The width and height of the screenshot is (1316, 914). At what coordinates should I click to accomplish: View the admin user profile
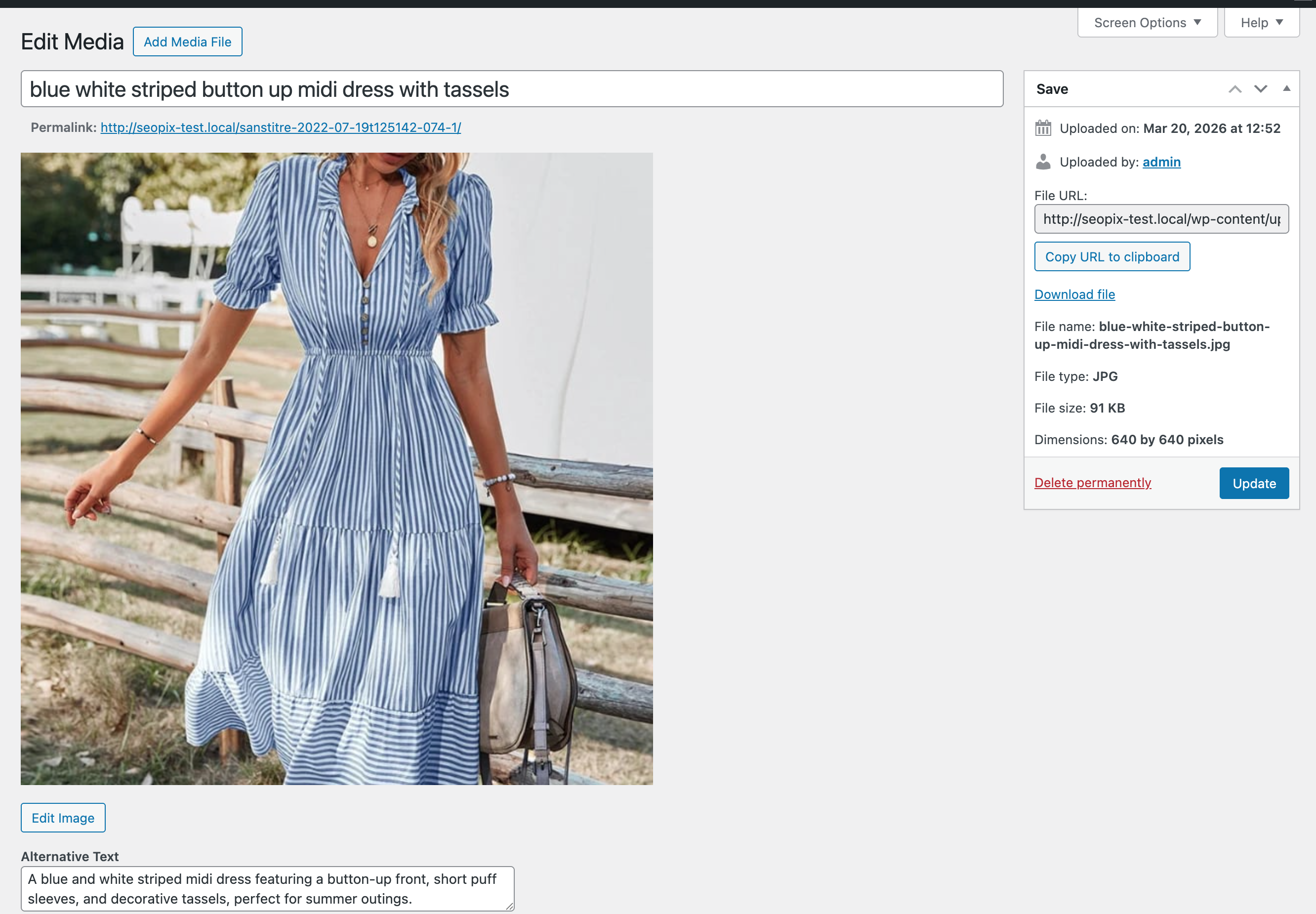tap(1161, 162)
